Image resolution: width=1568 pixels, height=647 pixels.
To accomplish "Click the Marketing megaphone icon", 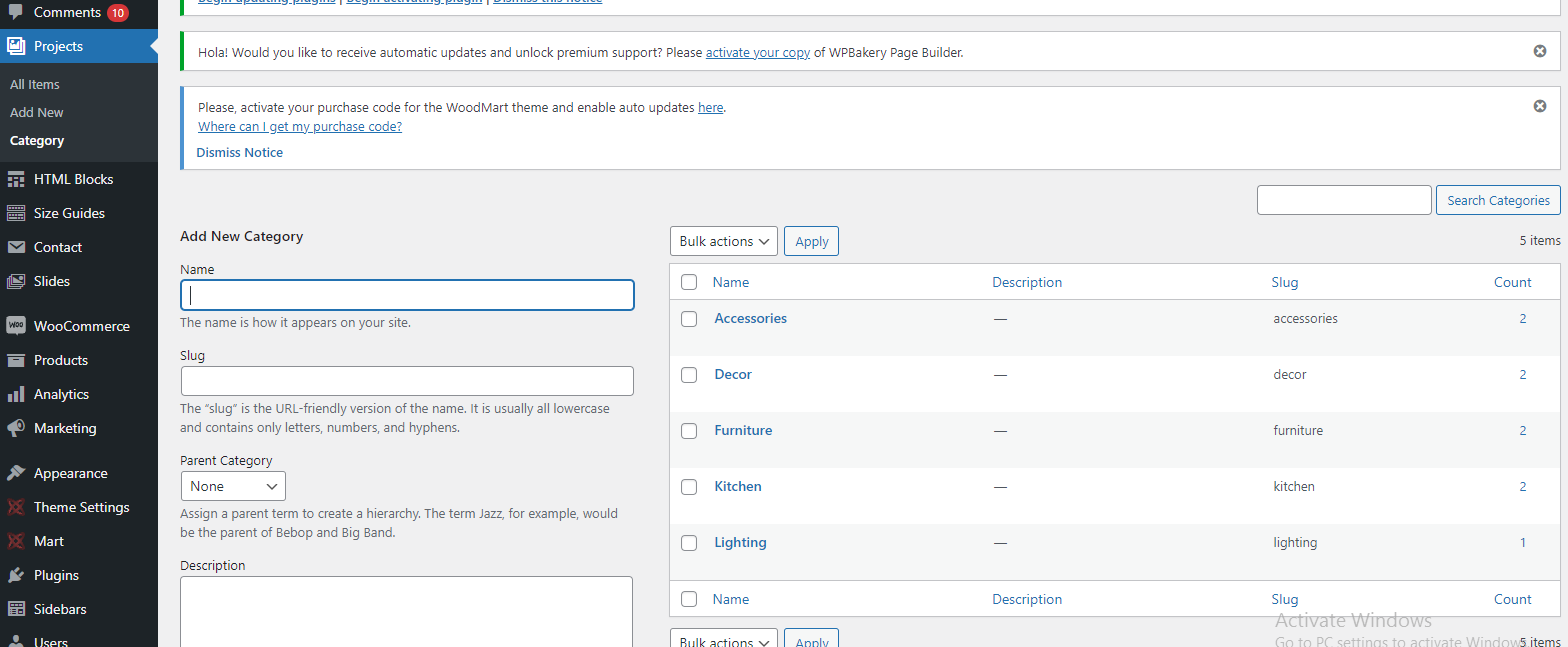I will (16, 428).
